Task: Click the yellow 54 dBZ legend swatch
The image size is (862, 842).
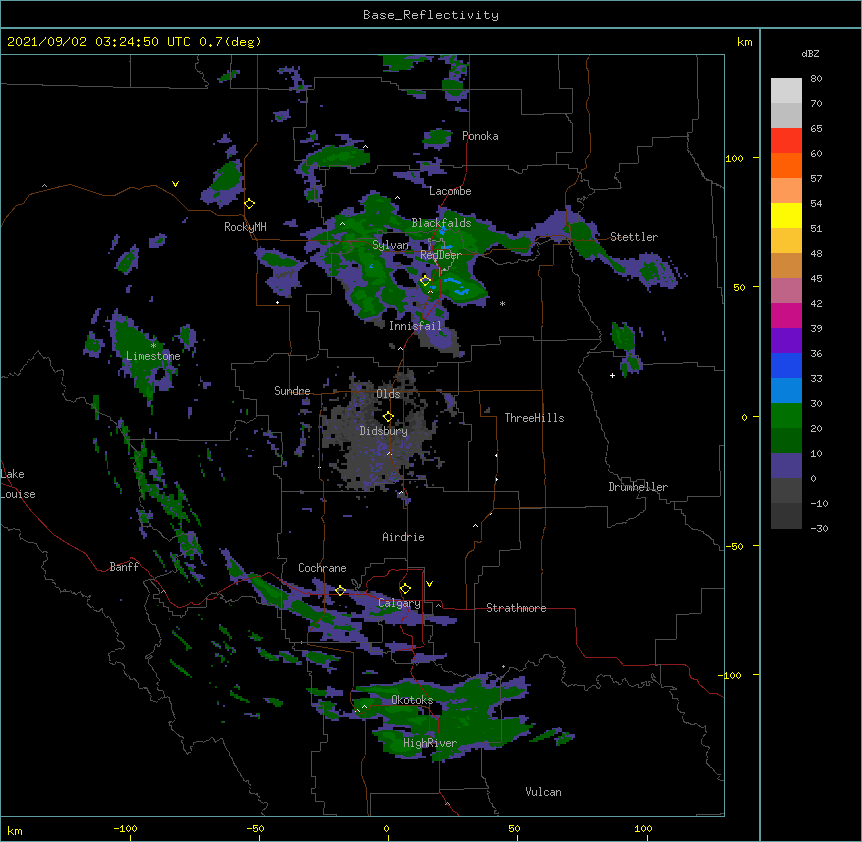Action: coord(786,215)
